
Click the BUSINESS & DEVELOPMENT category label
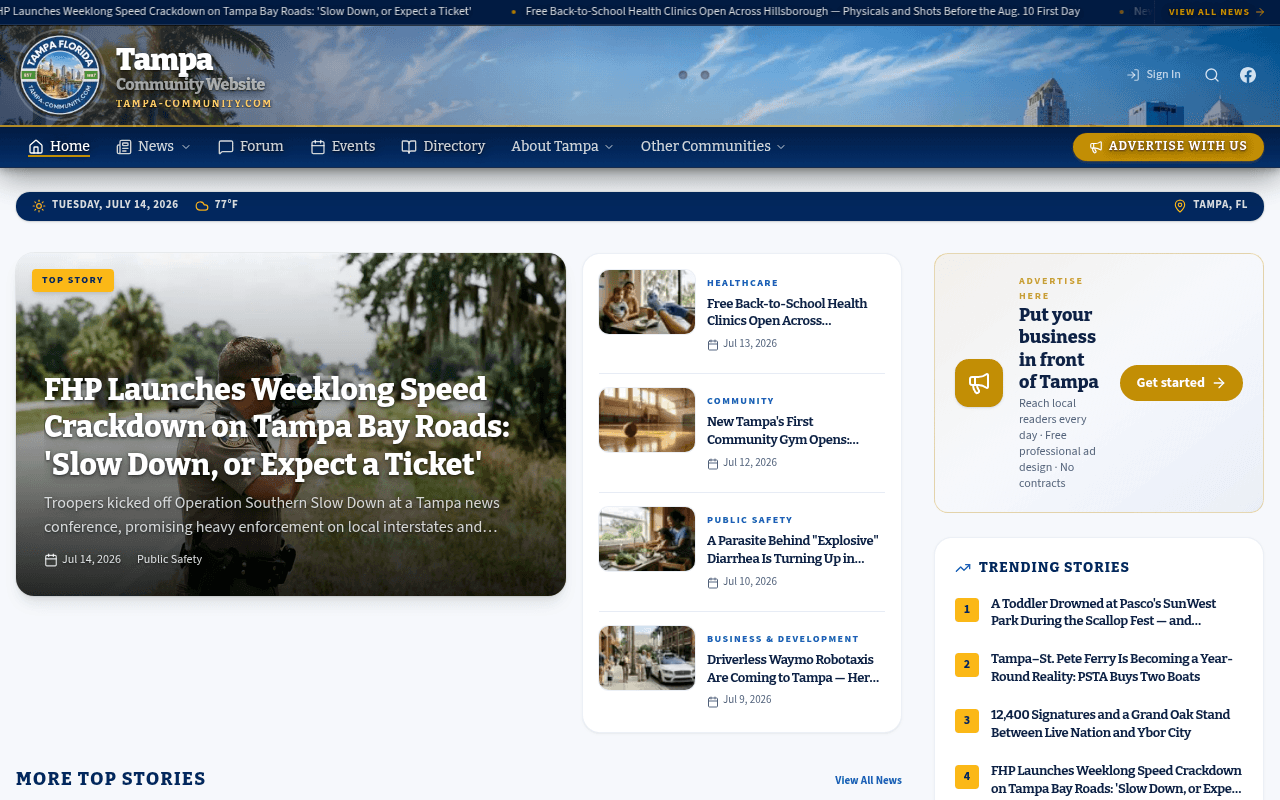(783, 639)
